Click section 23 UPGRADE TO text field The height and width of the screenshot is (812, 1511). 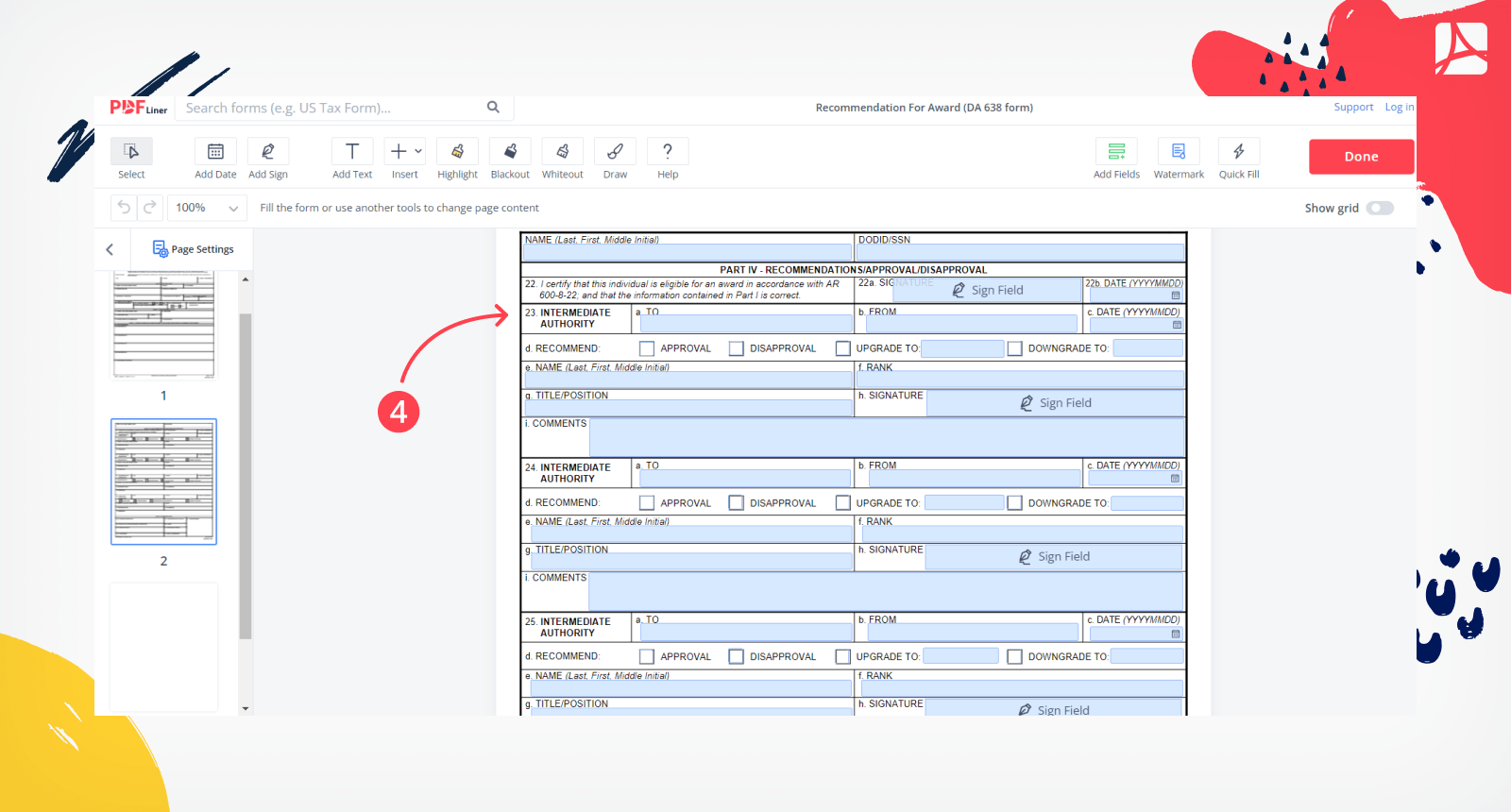point(962,348)
